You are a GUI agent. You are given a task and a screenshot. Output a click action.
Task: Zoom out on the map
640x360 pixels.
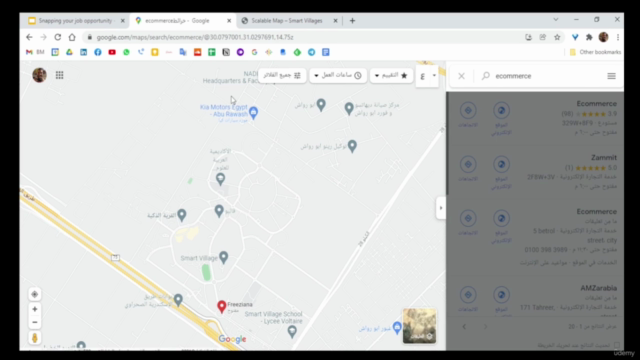(35, 322)
